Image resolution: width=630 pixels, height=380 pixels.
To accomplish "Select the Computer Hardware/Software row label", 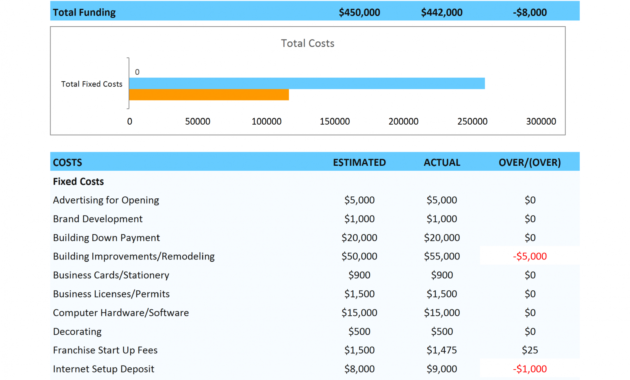I will (x=121, y=313).
